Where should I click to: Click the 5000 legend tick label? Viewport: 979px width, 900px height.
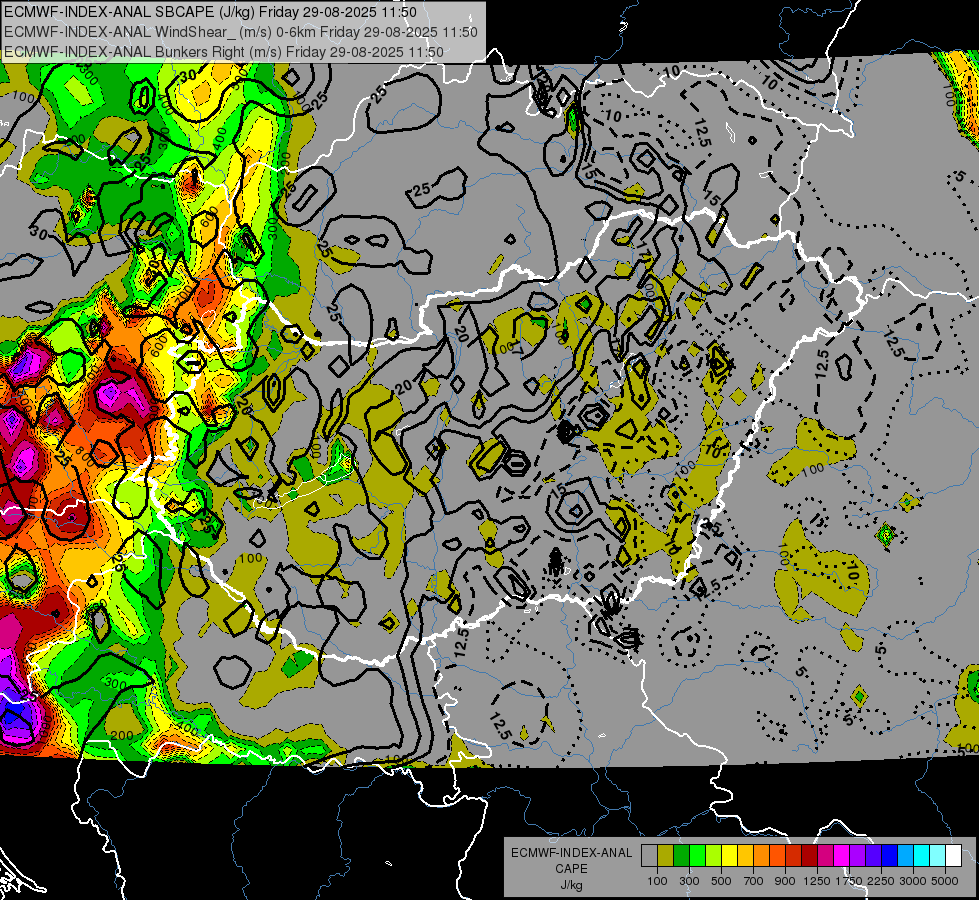945,881
